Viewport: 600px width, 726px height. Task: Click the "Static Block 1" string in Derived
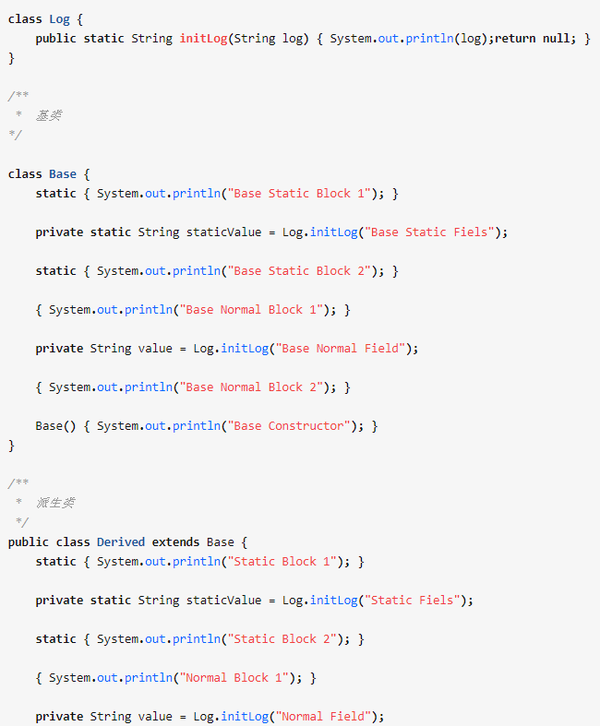[279, 562]
